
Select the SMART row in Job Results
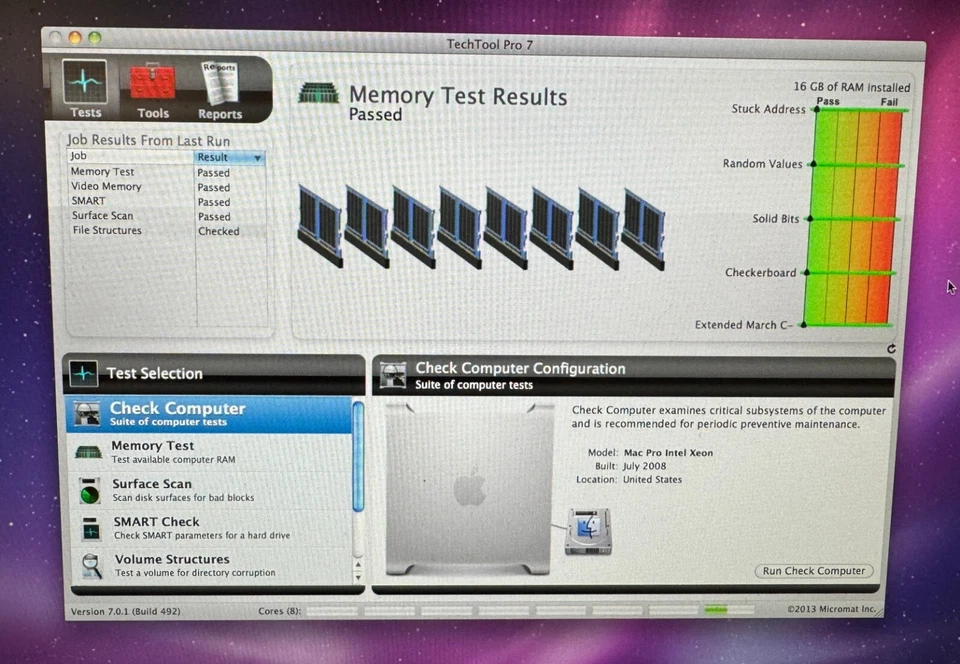point(89,201)
